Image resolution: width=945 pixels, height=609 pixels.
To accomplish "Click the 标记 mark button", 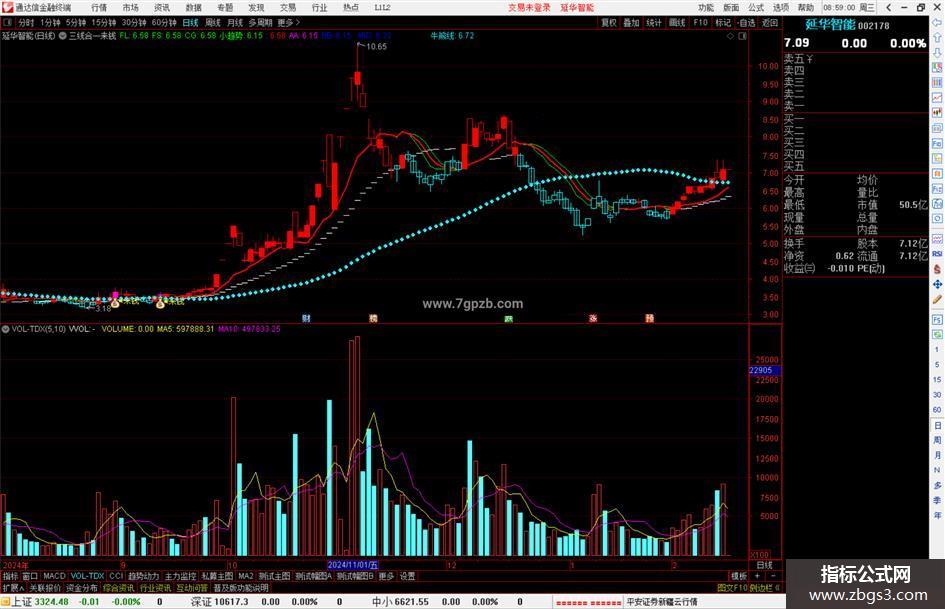I will point(723,22).
